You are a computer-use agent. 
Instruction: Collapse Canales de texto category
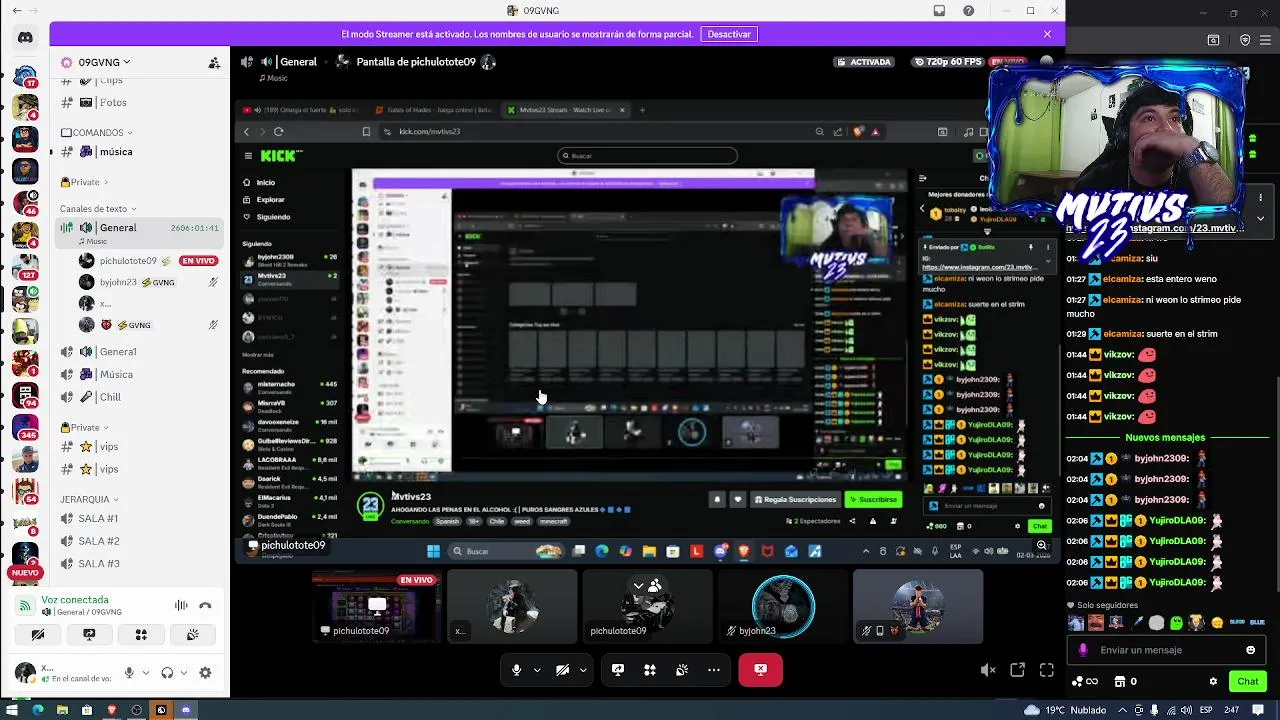[x=98, y=209]
